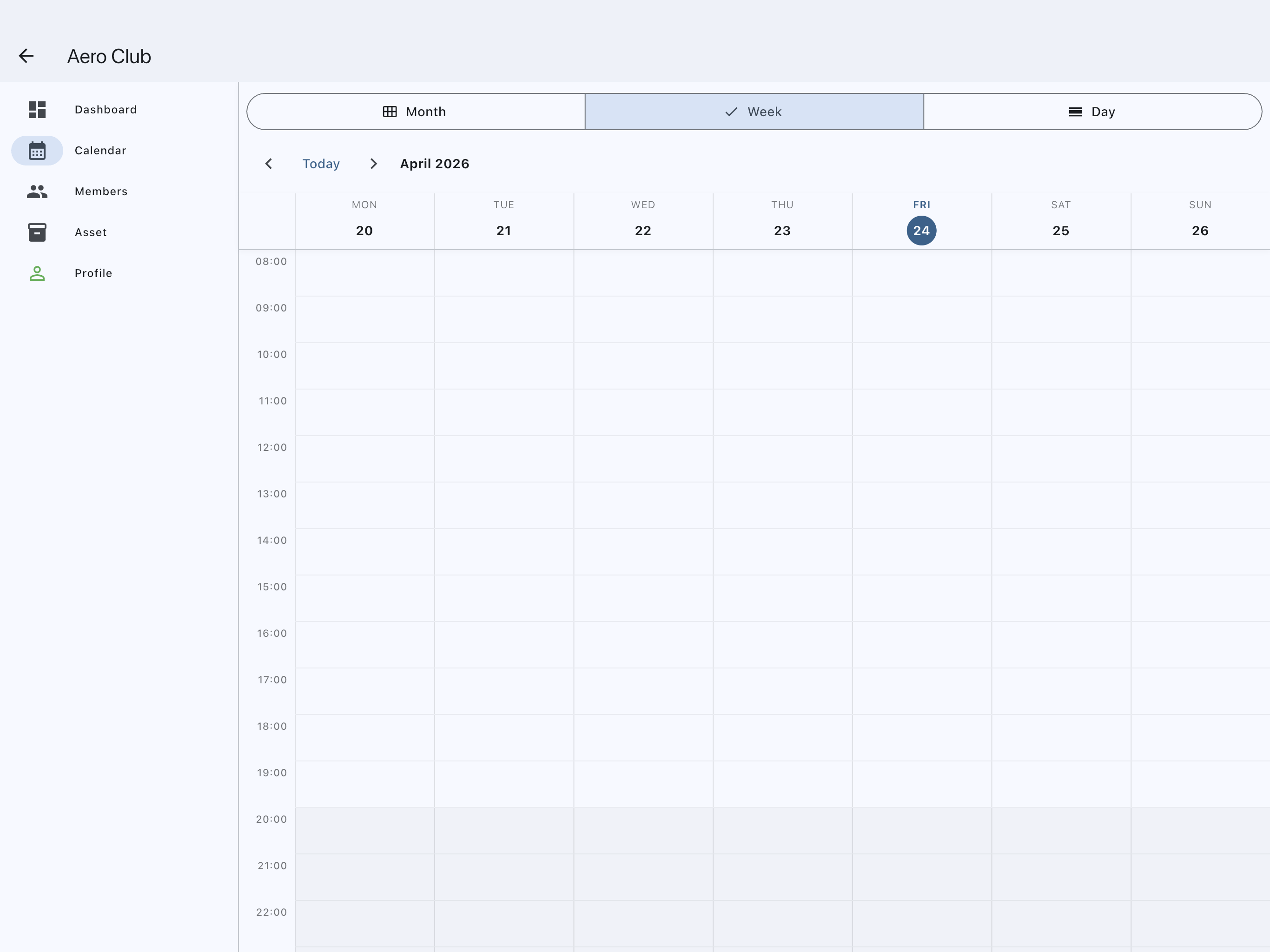Click the Monday 09:00 time slot

(364, 319)
